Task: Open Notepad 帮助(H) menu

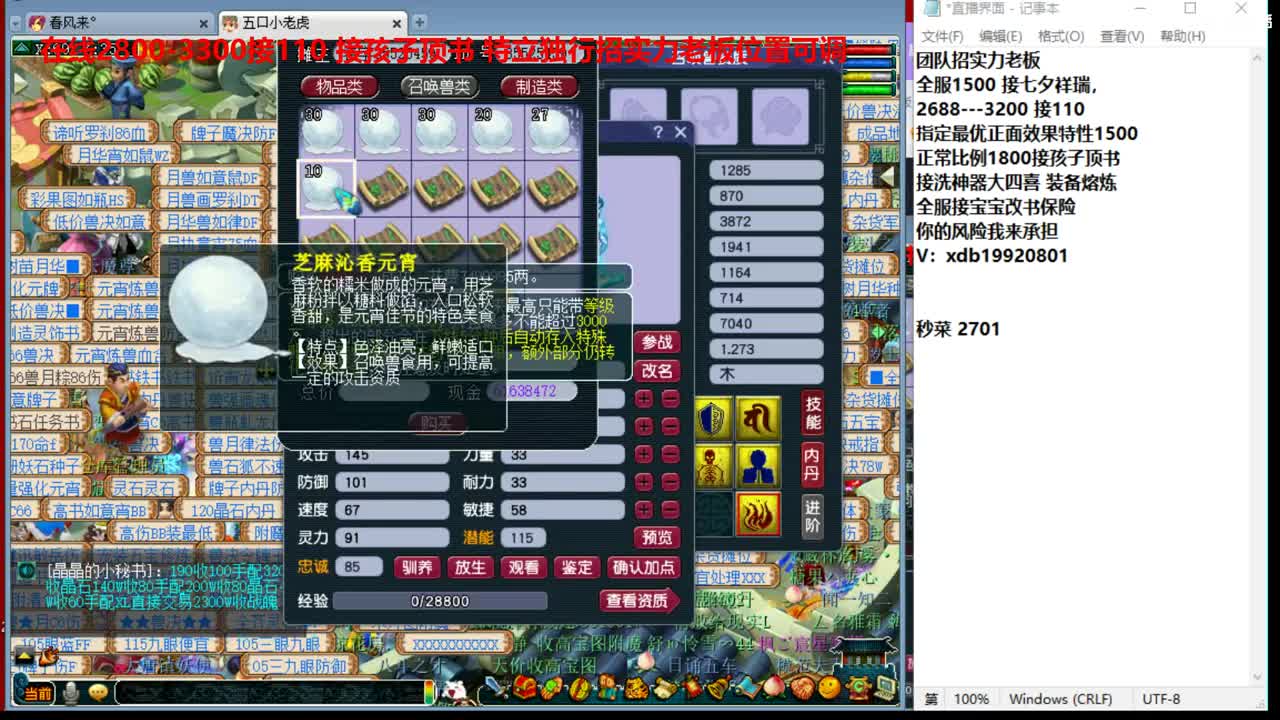Action: 1183,36
